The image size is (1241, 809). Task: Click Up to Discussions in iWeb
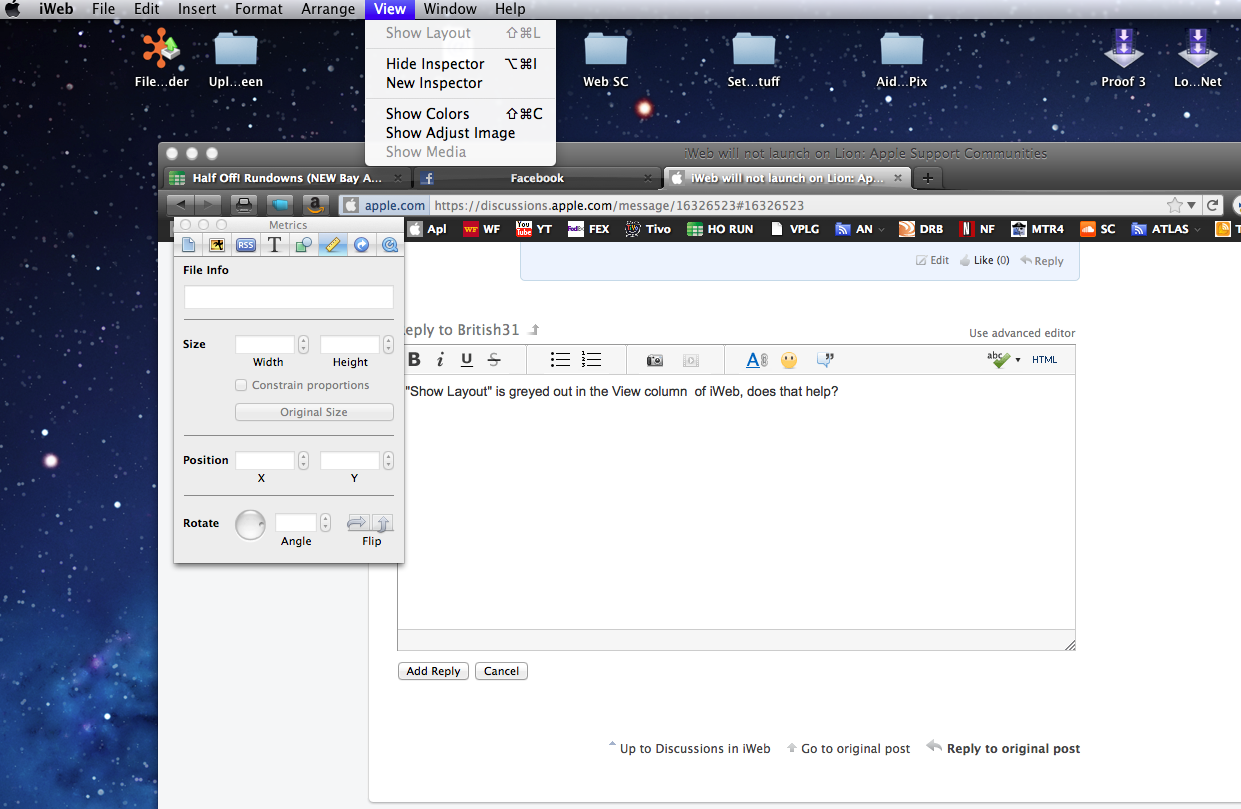point(695,748)
